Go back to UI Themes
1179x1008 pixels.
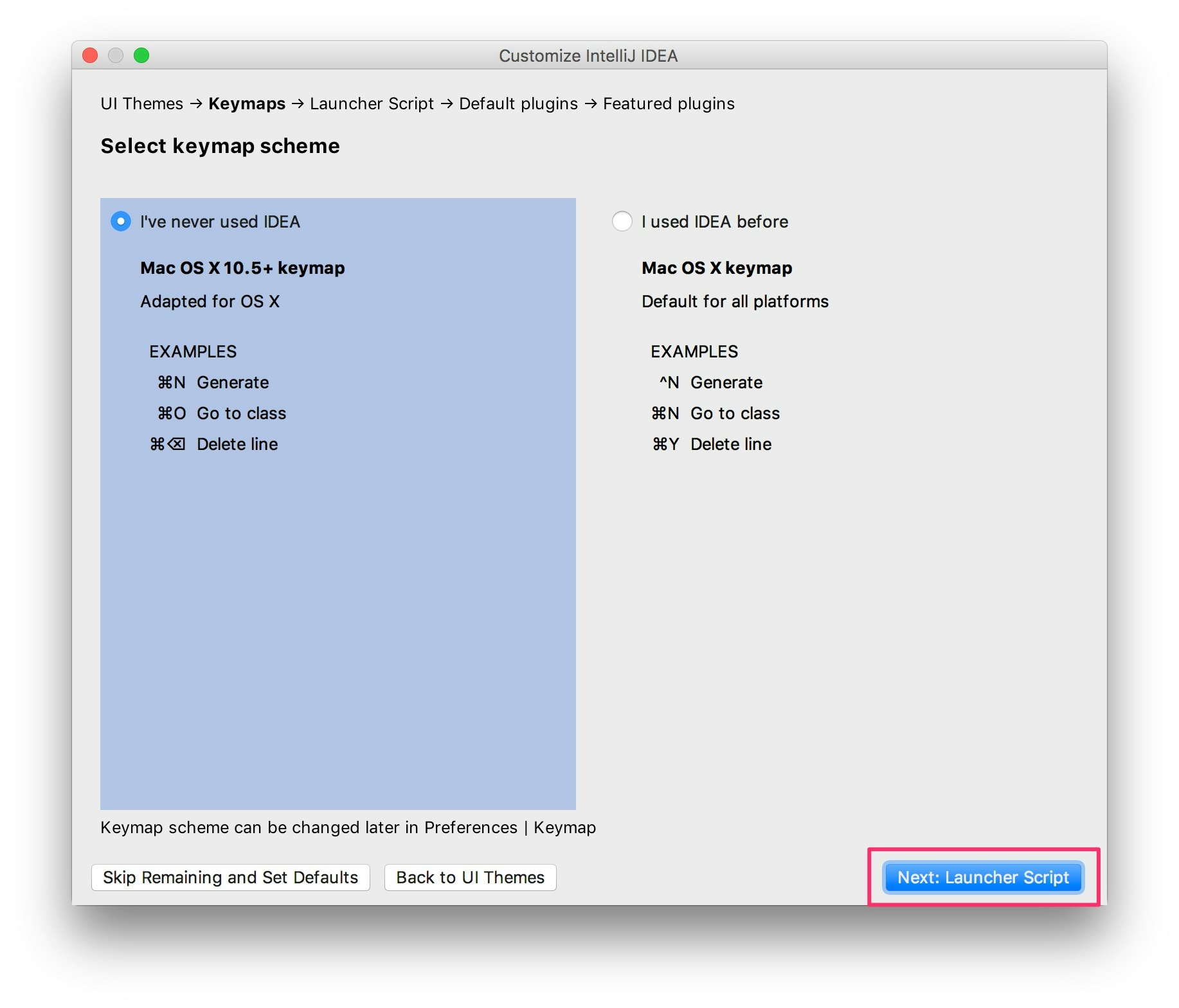point(471,878)
